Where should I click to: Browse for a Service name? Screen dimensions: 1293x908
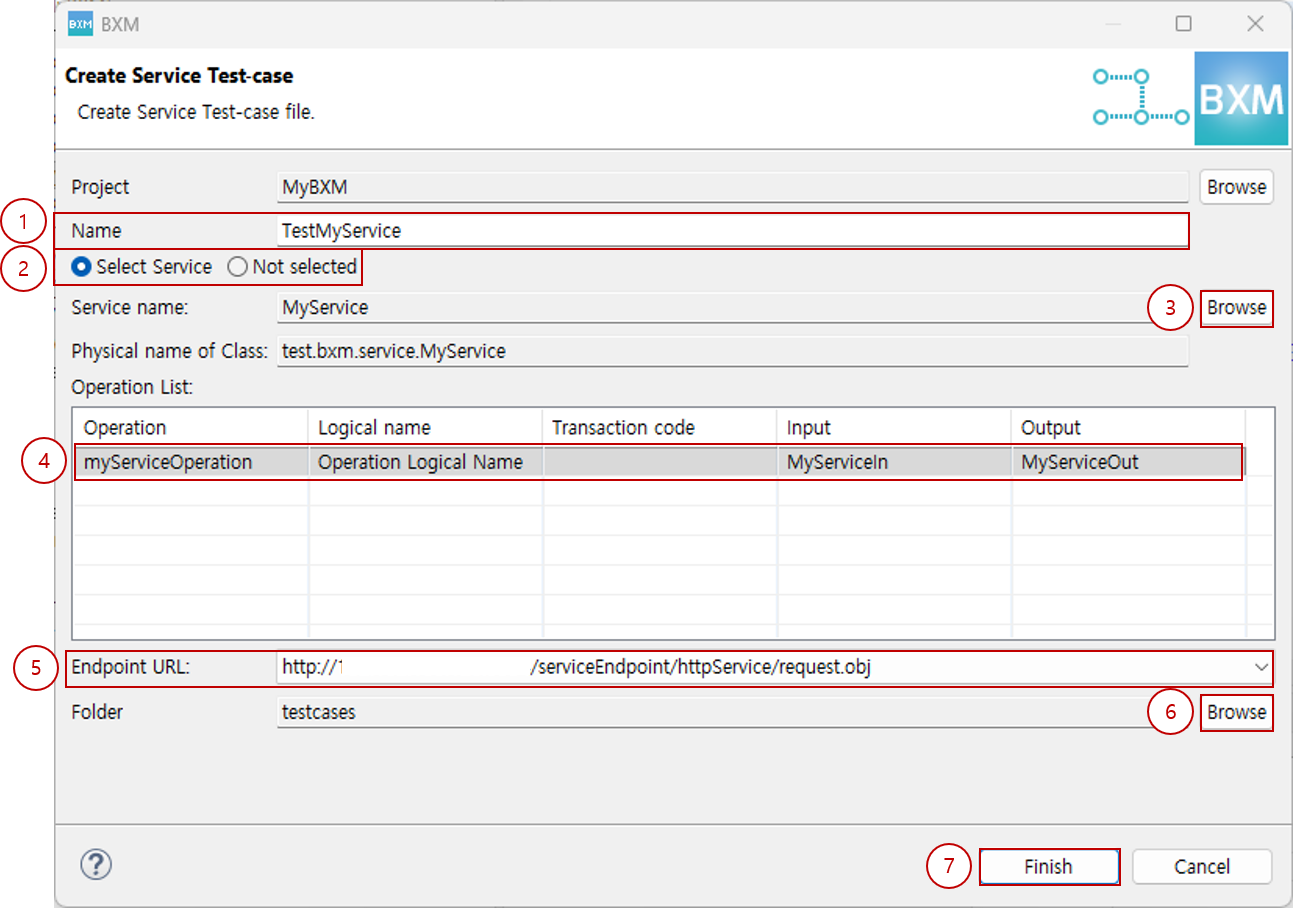click(x=1236, y=308)
